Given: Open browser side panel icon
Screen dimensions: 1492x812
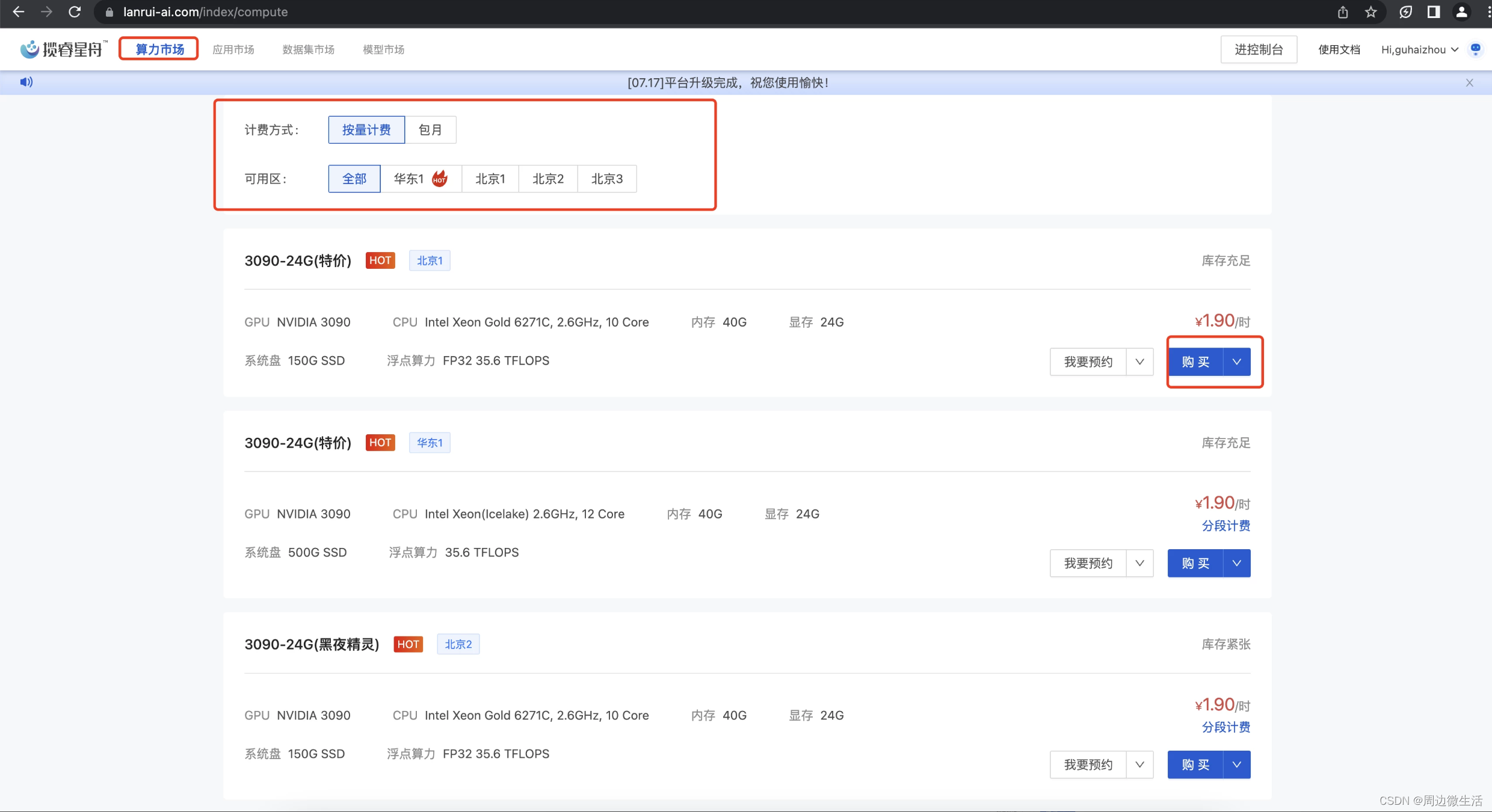Looking at the screenshot, I should click(1434, 12).
